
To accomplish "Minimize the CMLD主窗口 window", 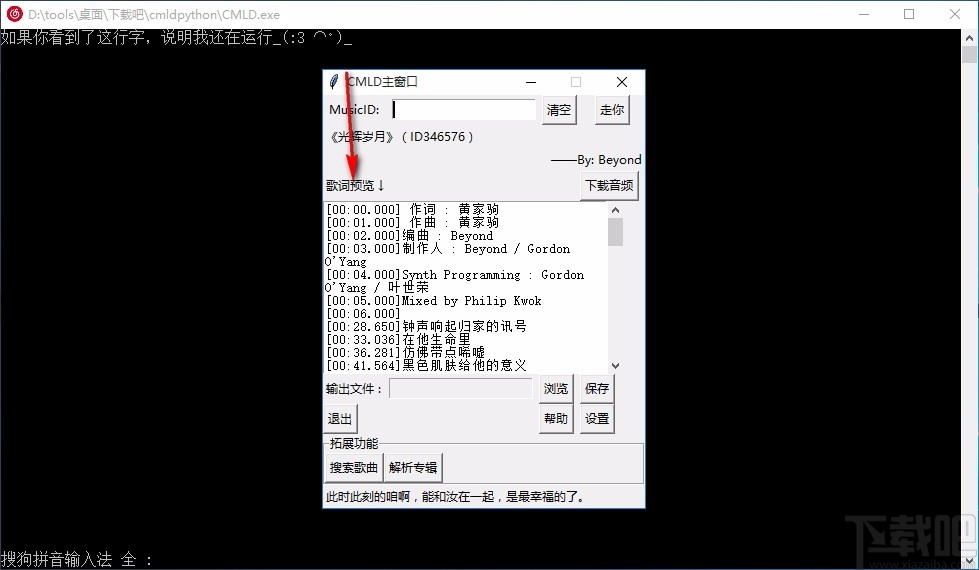I will (531, 82).
